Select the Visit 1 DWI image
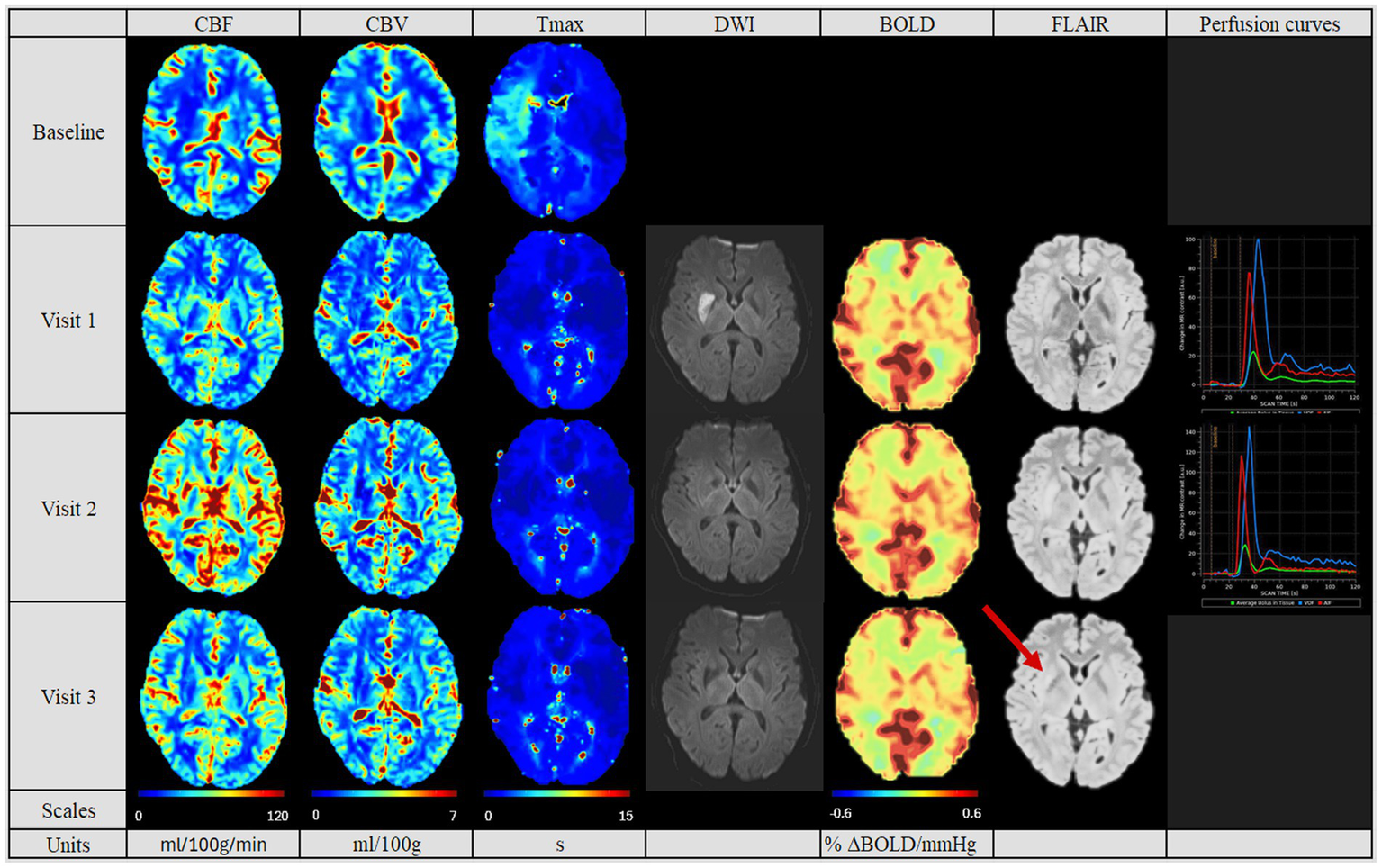This screenshot has height=868, width=1382. pos(734,320)
